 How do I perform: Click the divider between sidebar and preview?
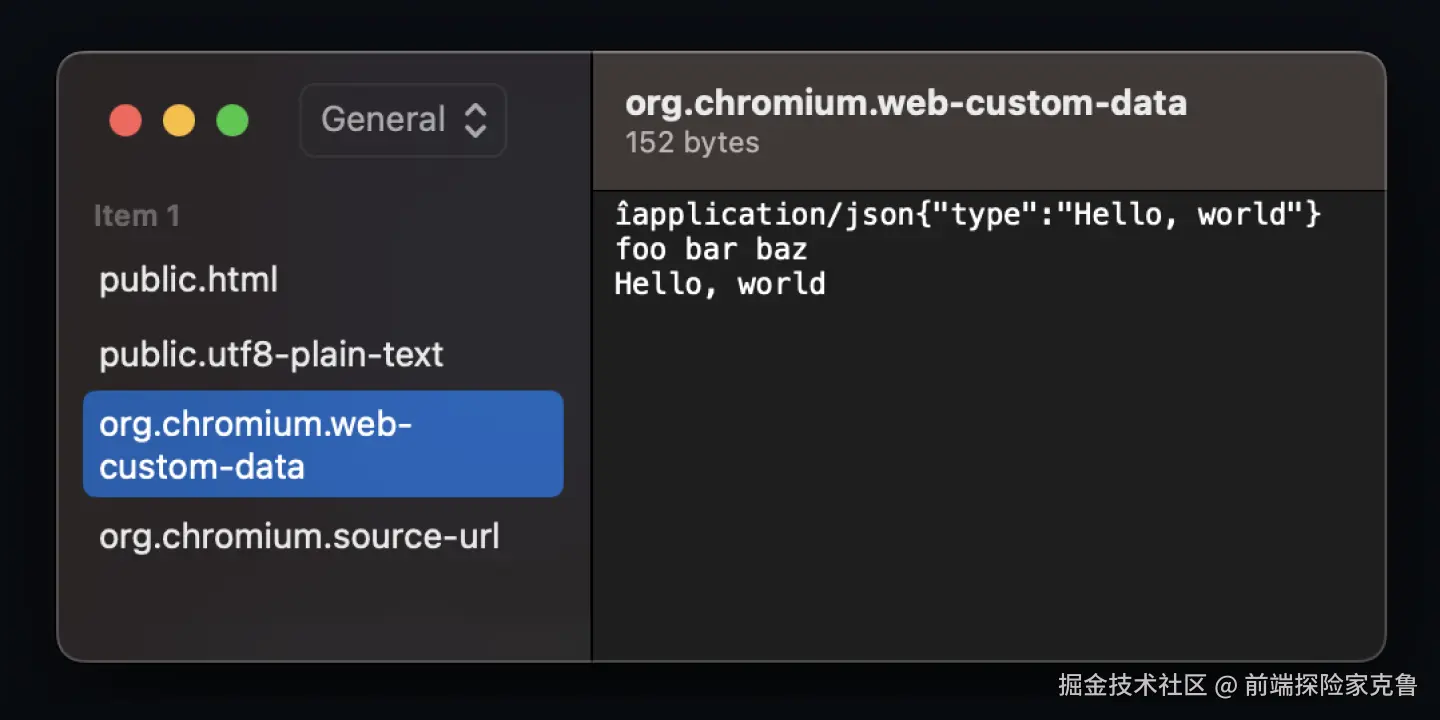point(592,357)
